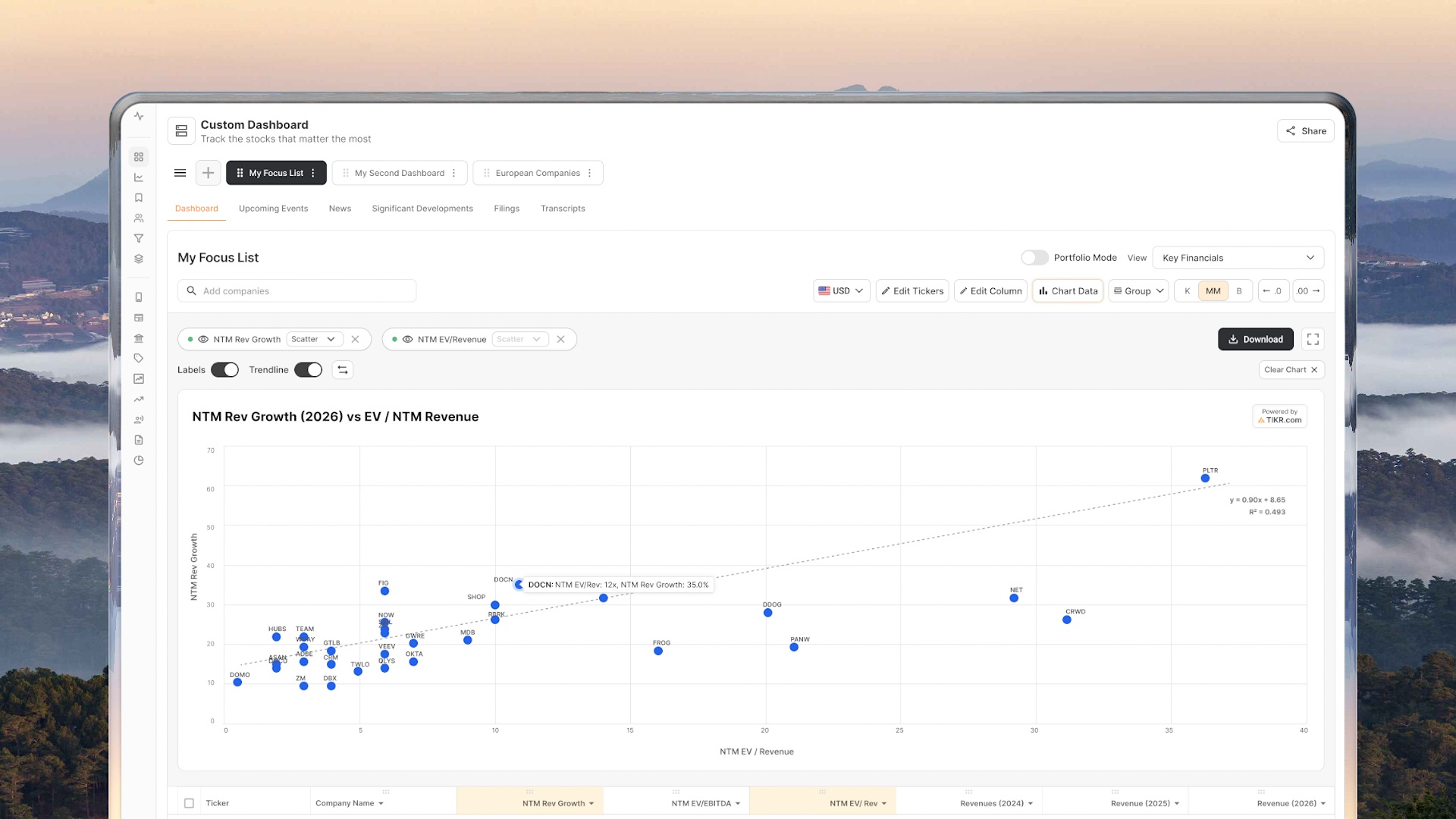Open the pie chart icon in sidebar
Screen dimensions: 1456x819
click(139, 460)
